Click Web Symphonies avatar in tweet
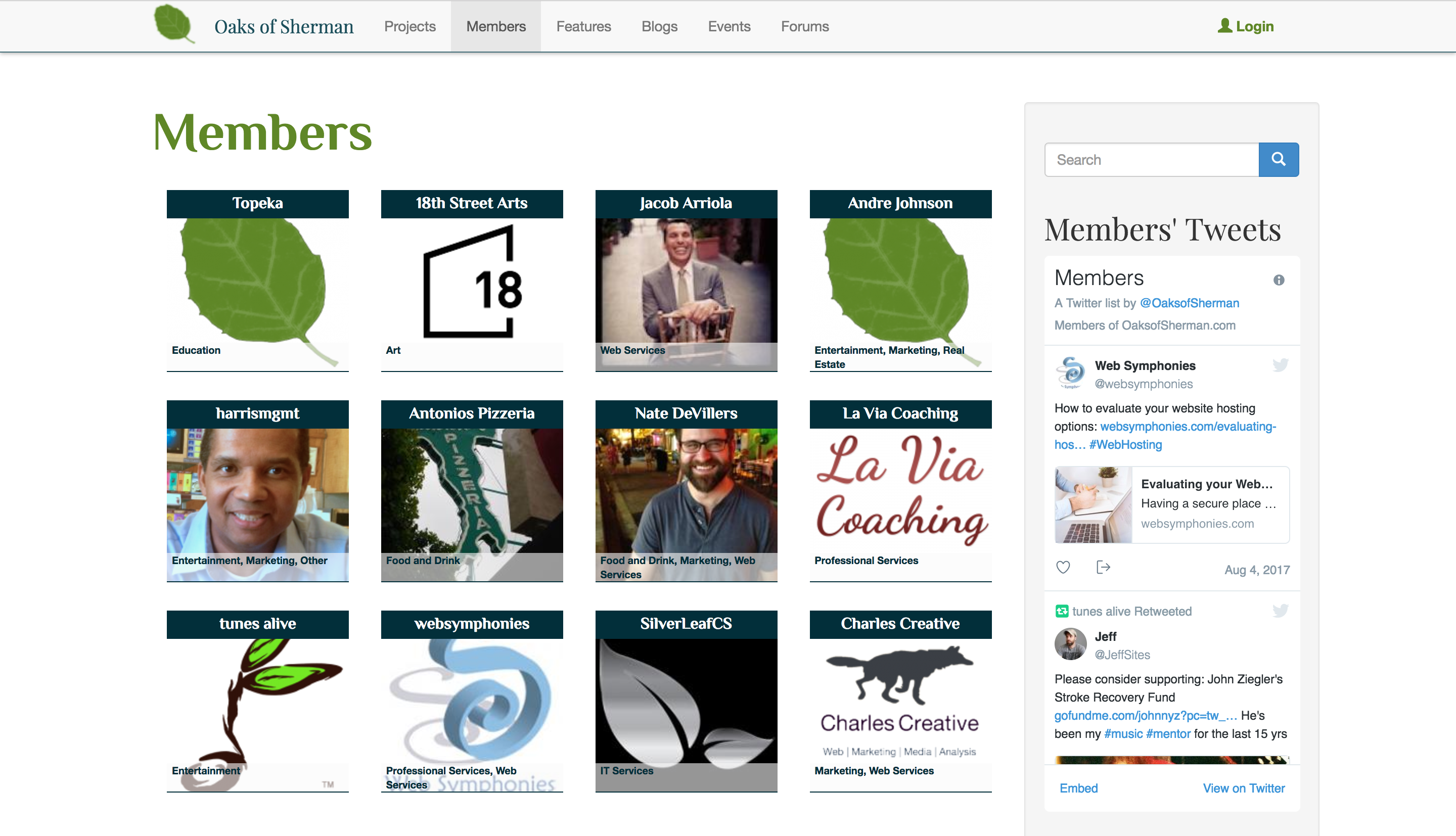1456x836 pixels. [1070, 373]
